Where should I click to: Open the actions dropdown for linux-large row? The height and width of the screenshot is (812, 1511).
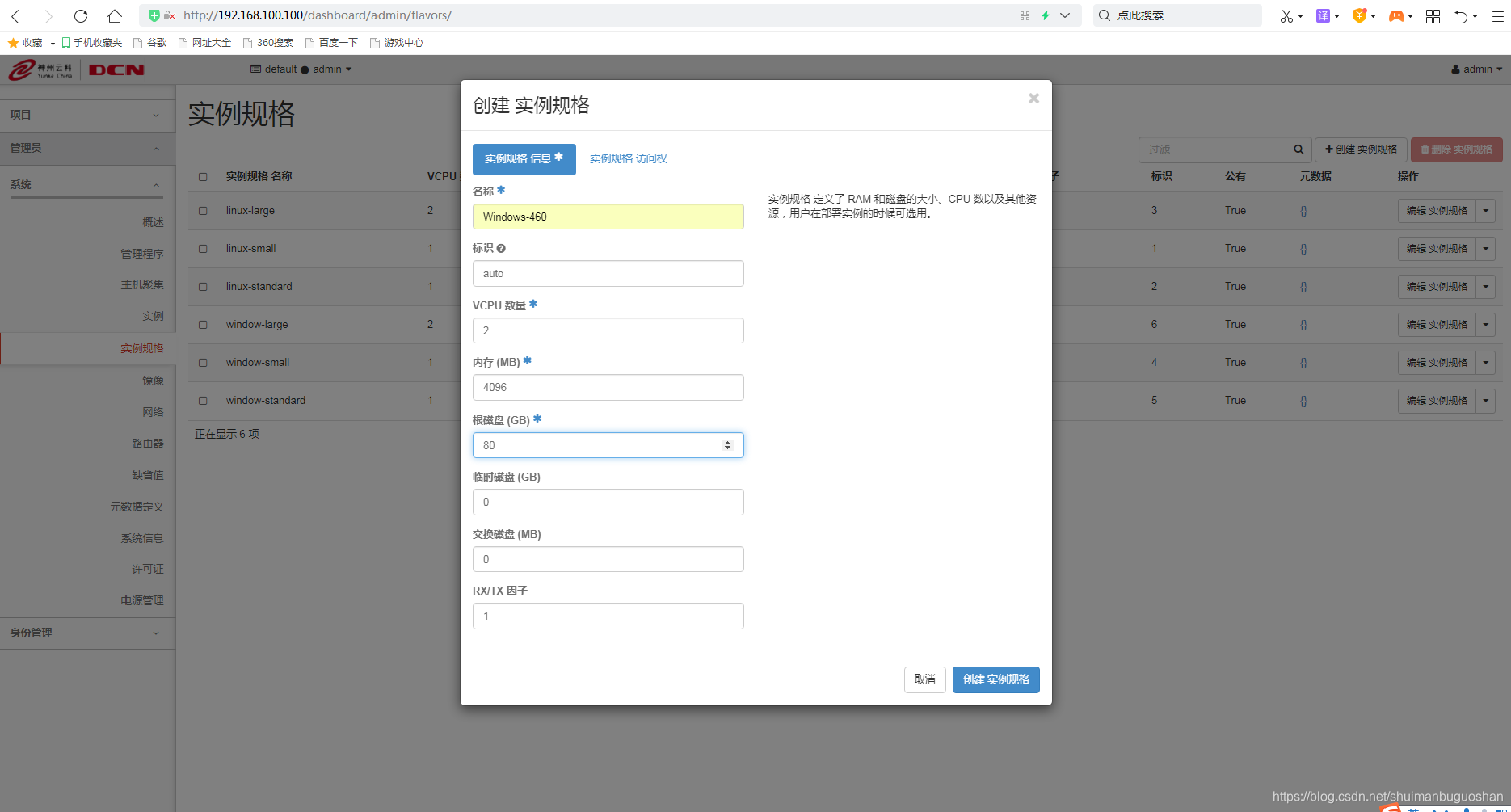(x=1486, y=211)
